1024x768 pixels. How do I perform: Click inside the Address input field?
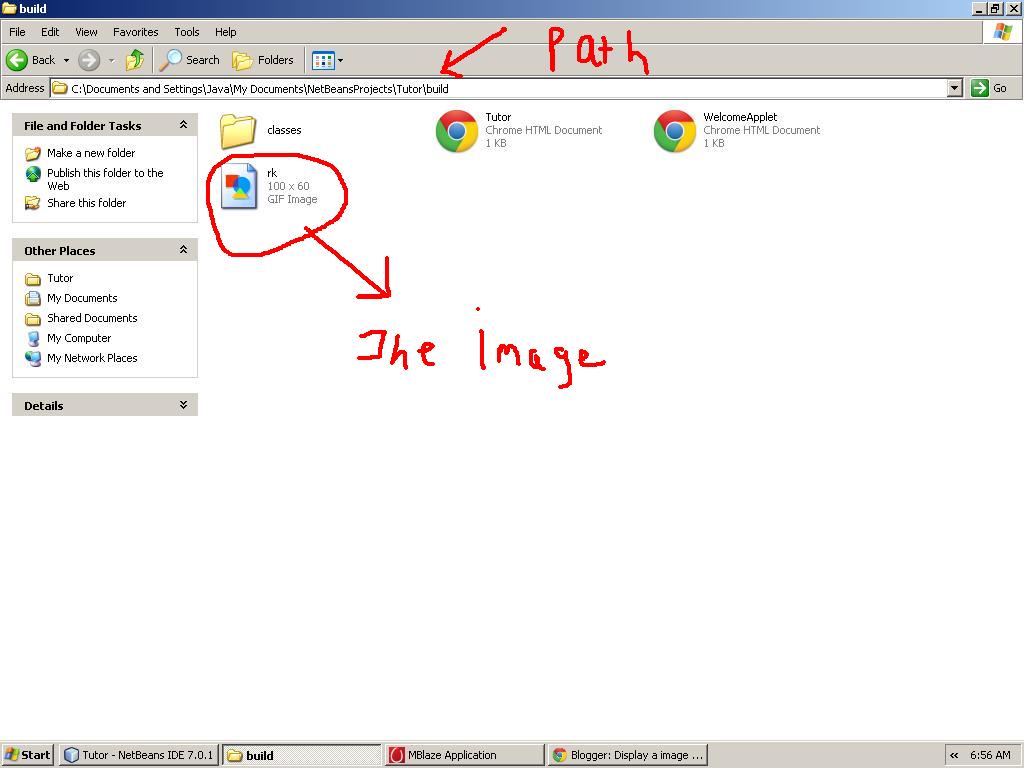point(400,88)
